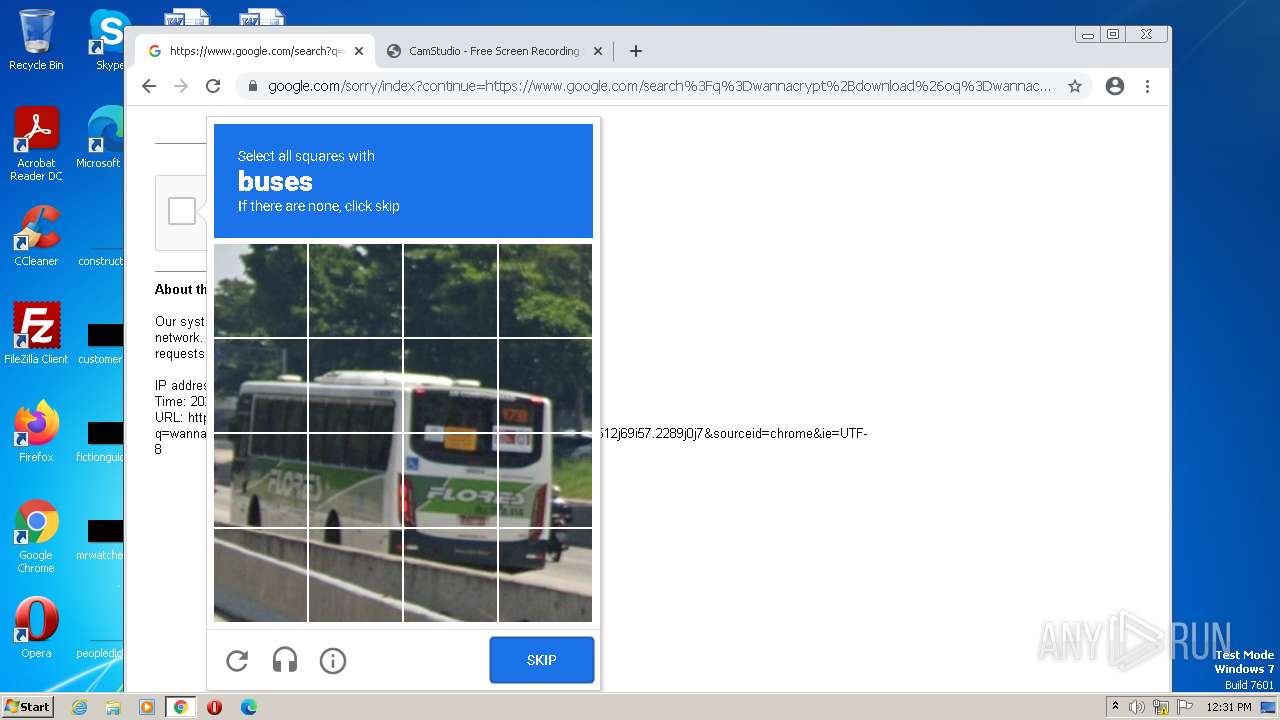
Task: Open Chrome profile avatar menu
Action: click(x=1115, y=86)
